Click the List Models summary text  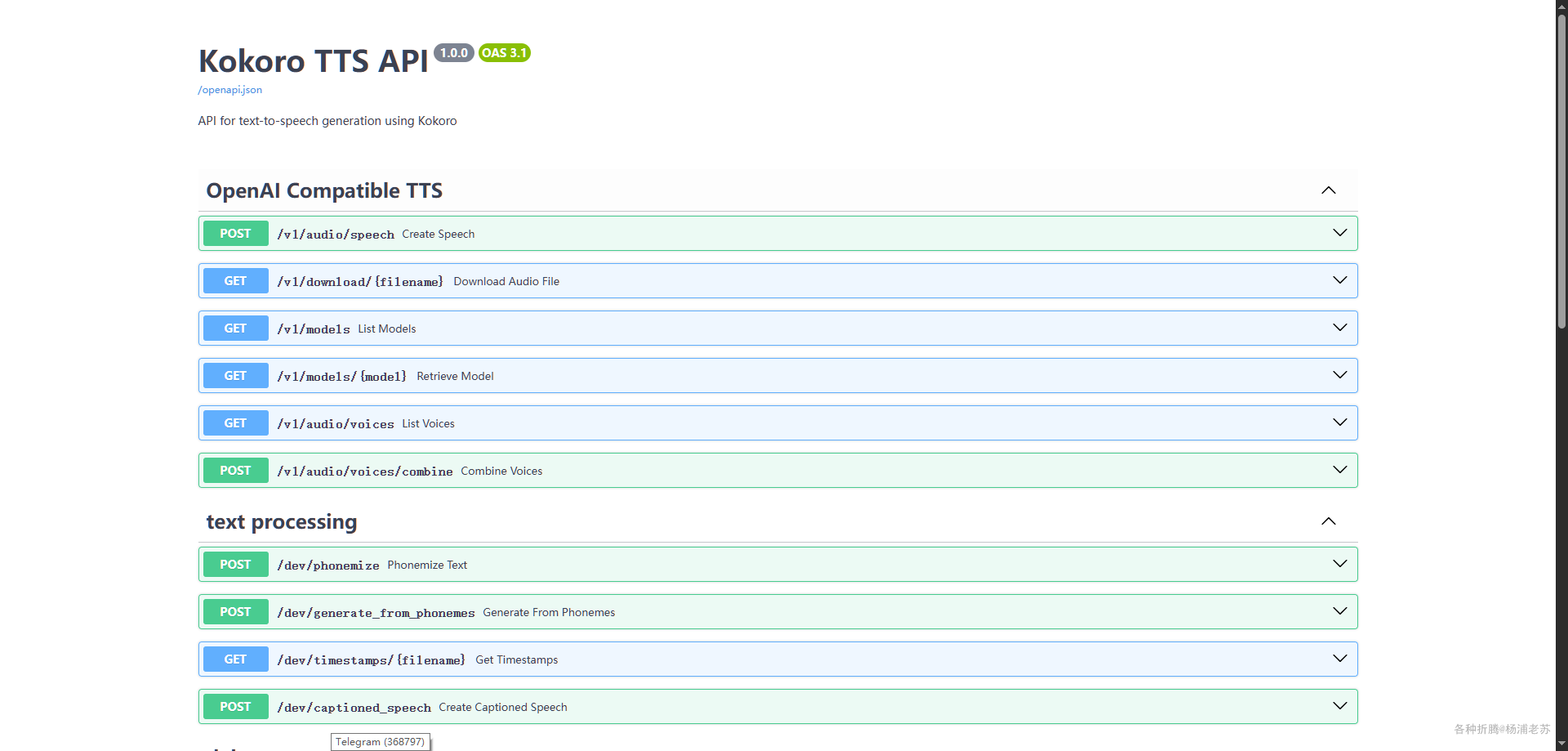click(387, 329)
